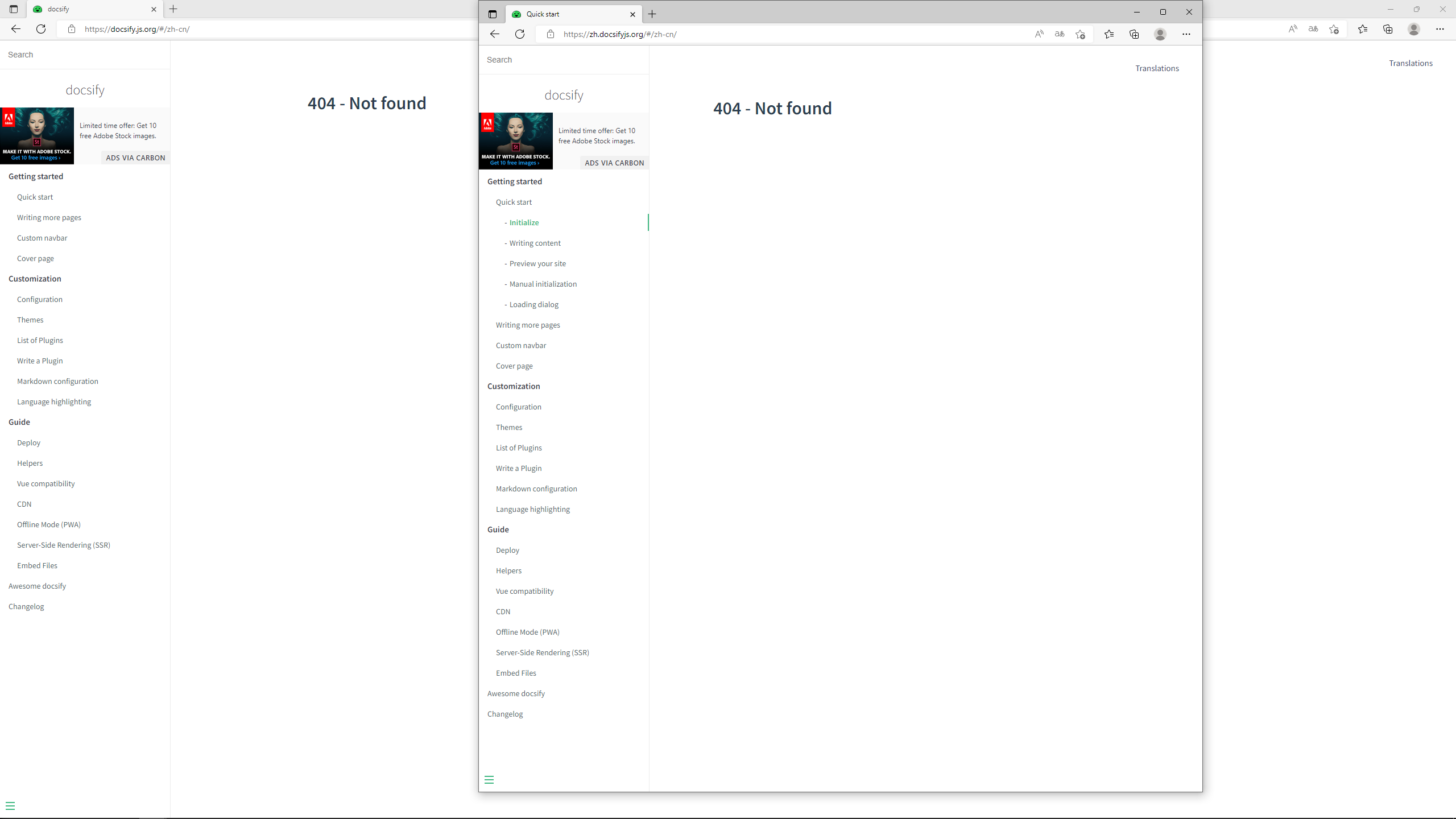
Task: Open the hamburger sidebar toggle menu
Action: tap(489, 779)
